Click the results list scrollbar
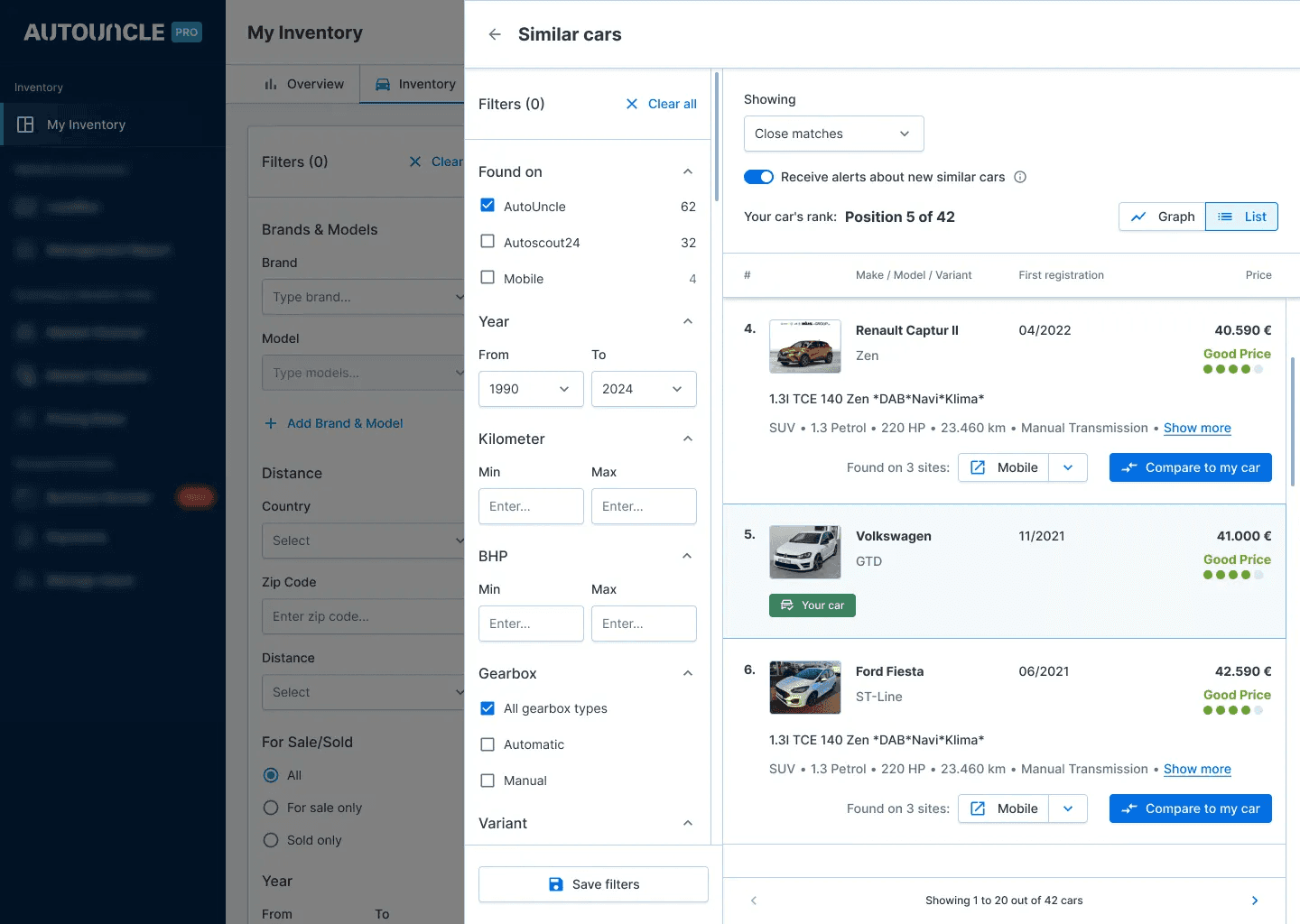The height and width of the screenshot is (924, 1300). (x=1293, y=421)
